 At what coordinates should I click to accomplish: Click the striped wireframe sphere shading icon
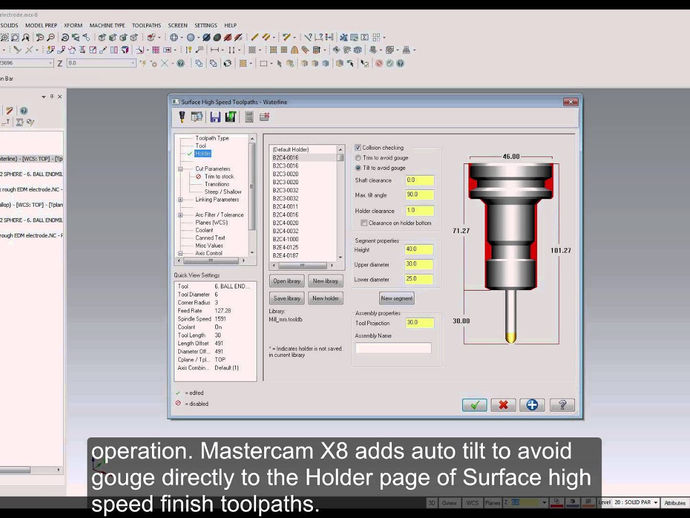click(x=206, y=37)
